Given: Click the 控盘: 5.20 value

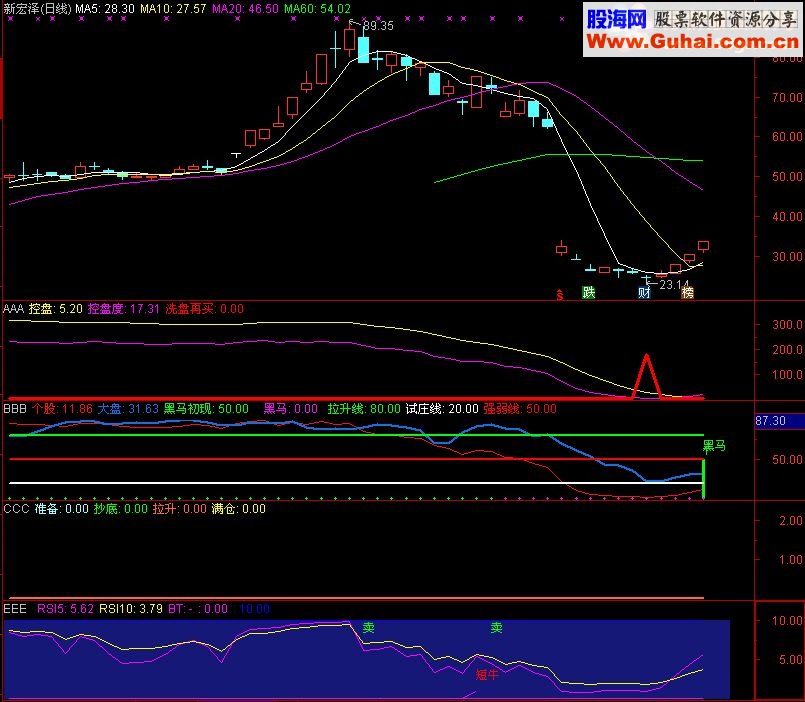Looking at the screenshot, I should [x=55, y=309].
